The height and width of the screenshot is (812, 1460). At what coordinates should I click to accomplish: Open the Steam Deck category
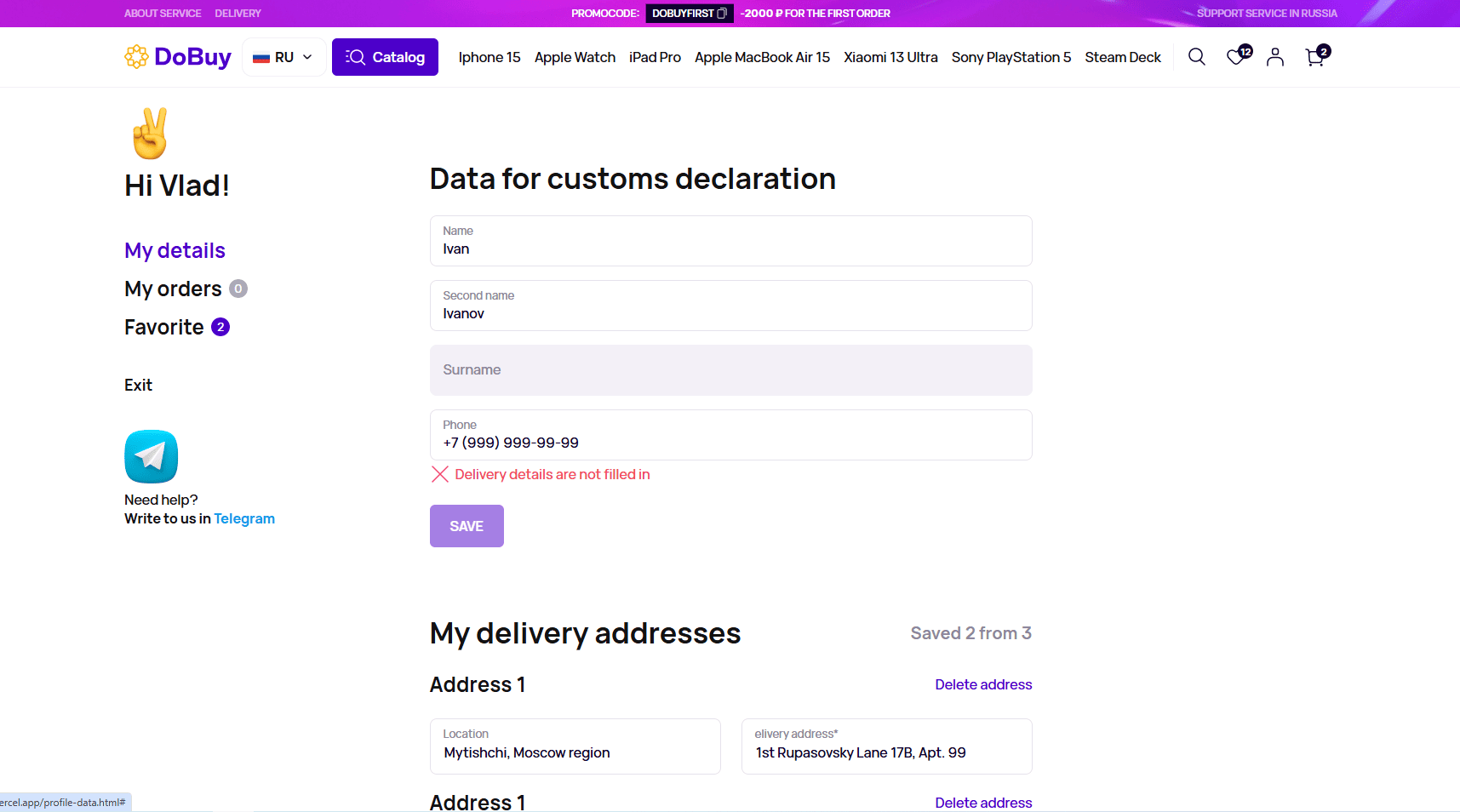point(1122,57)
